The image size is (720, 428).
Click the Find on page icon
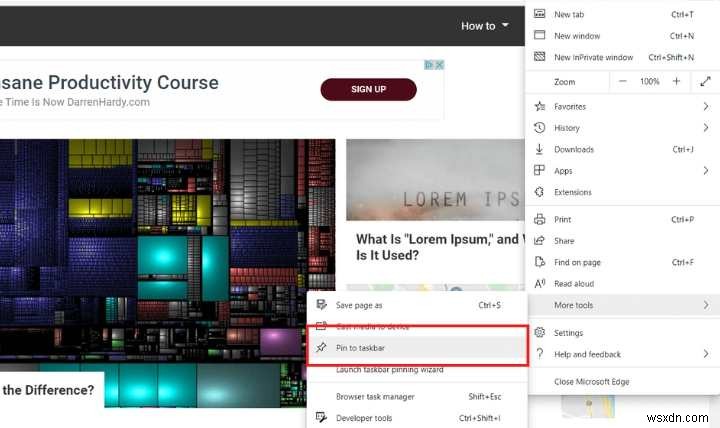point(540,262)
